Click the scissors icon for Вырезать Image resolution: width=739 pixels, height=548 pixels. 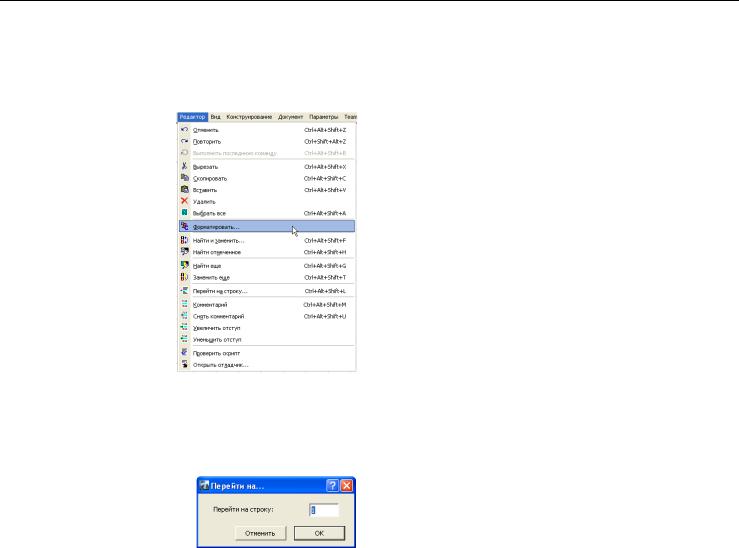click(184, 166)
